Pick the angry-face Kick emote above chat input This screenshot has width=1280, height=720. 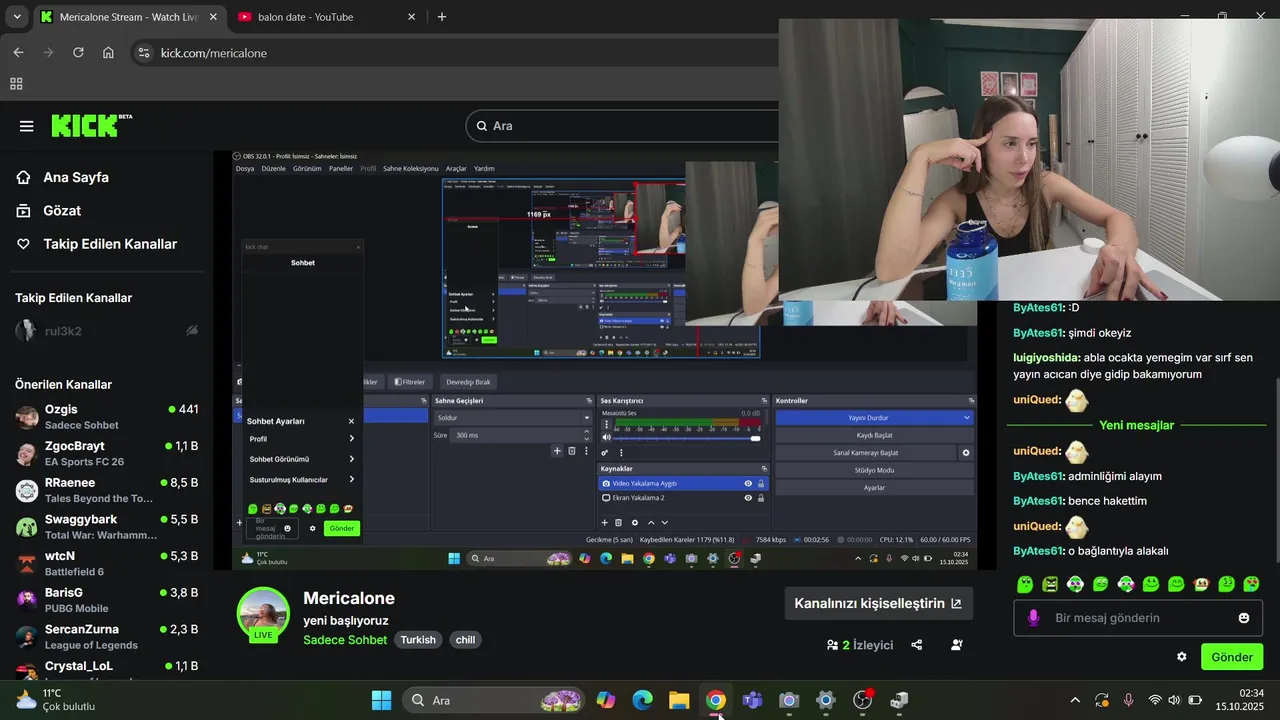[1050, 584]
